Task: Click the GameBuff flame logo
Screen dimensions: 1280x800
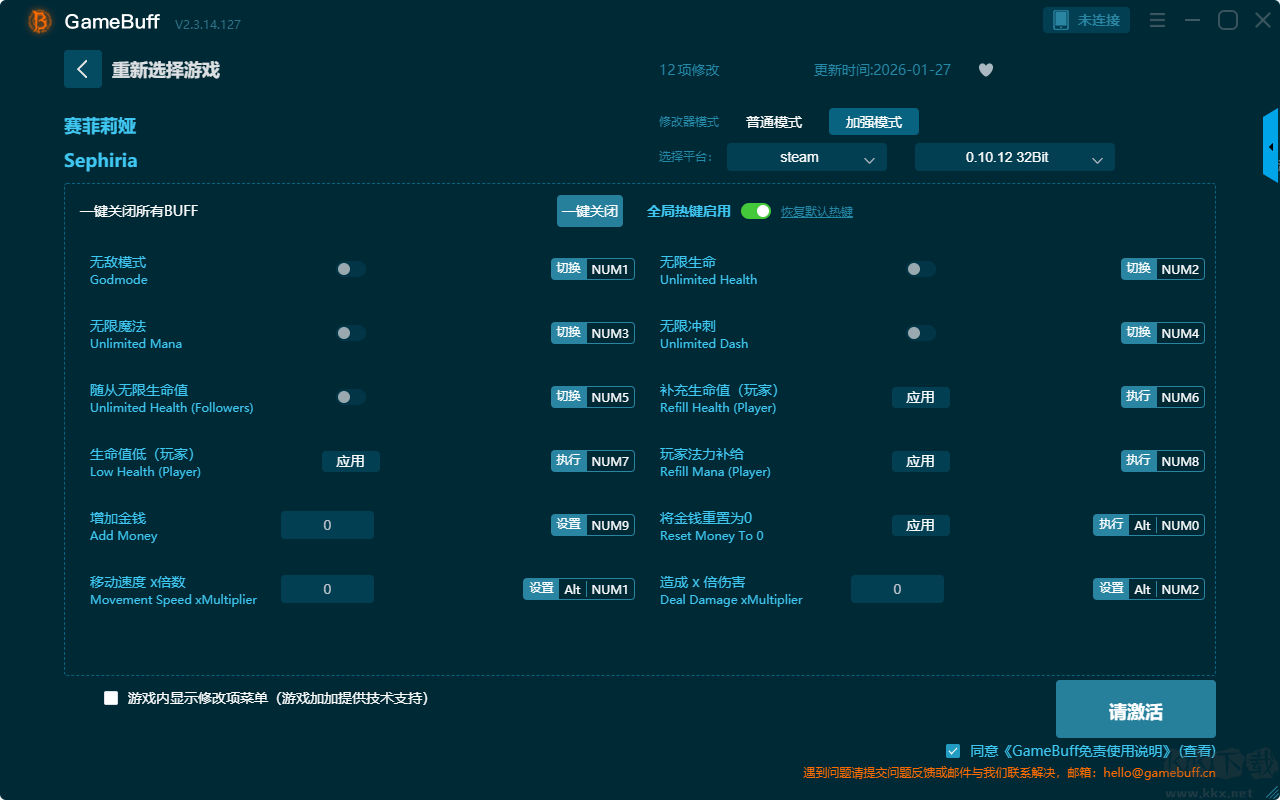Action: pos(40,21)
